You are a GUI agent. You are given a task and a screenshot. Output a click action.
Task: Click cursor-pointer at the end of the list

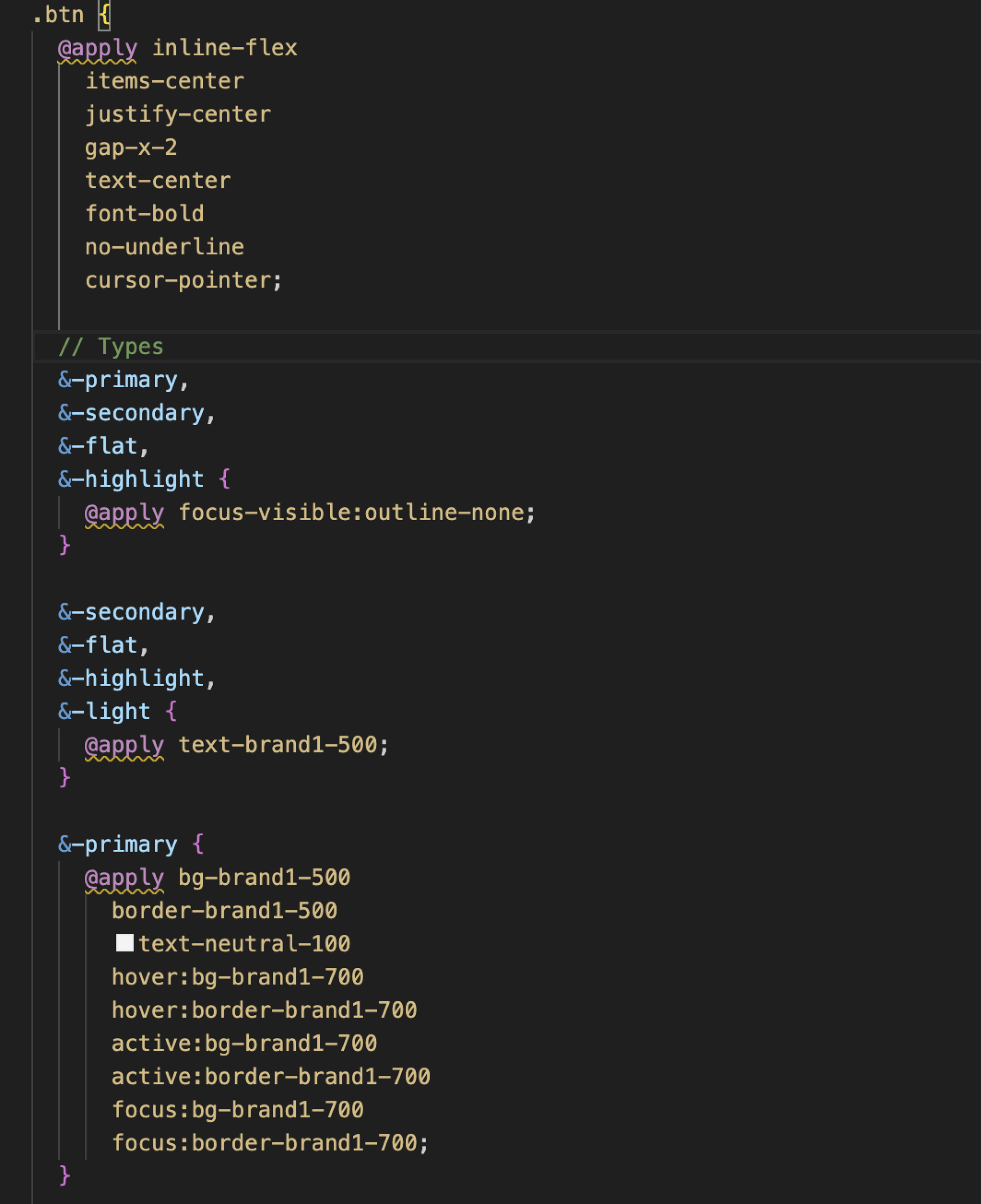pos(178,280)
